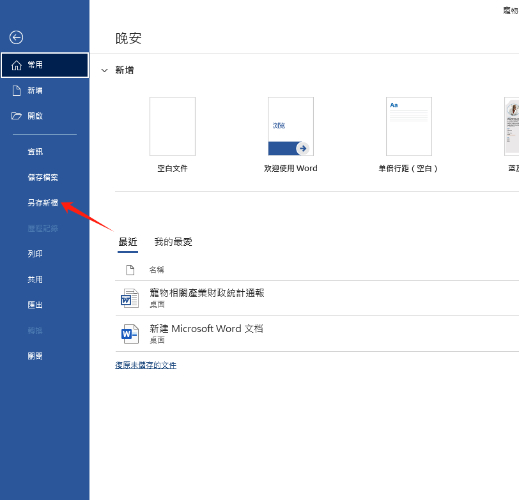The width and height of the screenshot is (519, 500).
Task: Collapse the 新增 section chevron
Action: coord(105,70)
